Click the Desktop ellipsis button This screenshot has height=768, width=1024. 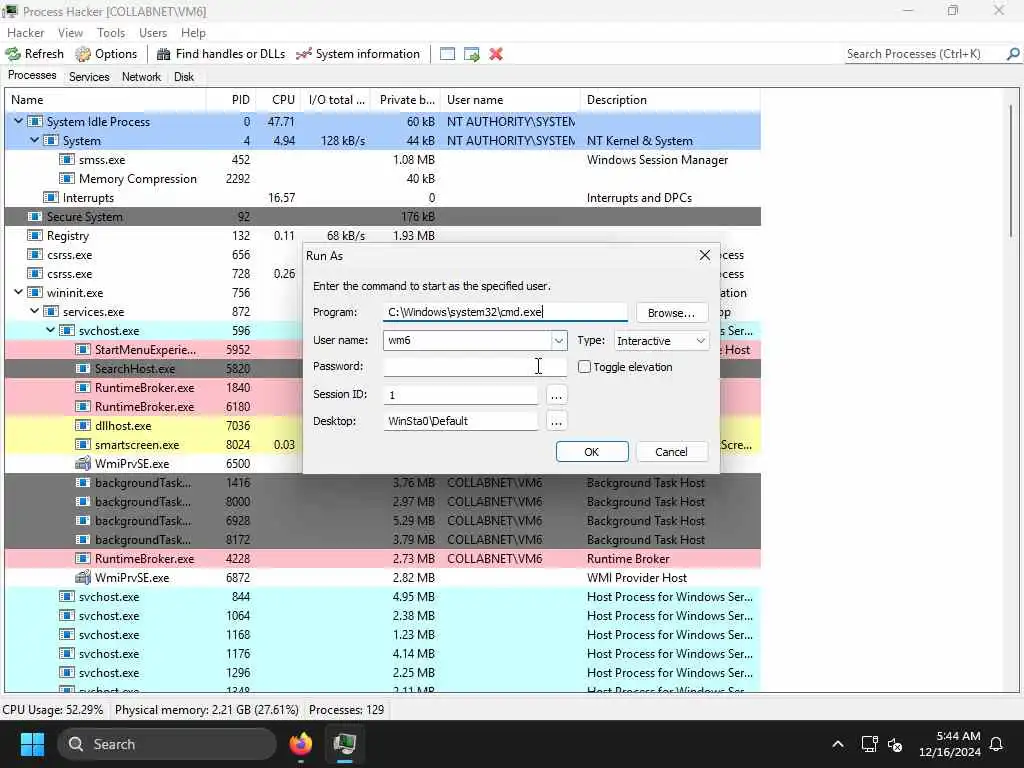[x=556, y=421]
